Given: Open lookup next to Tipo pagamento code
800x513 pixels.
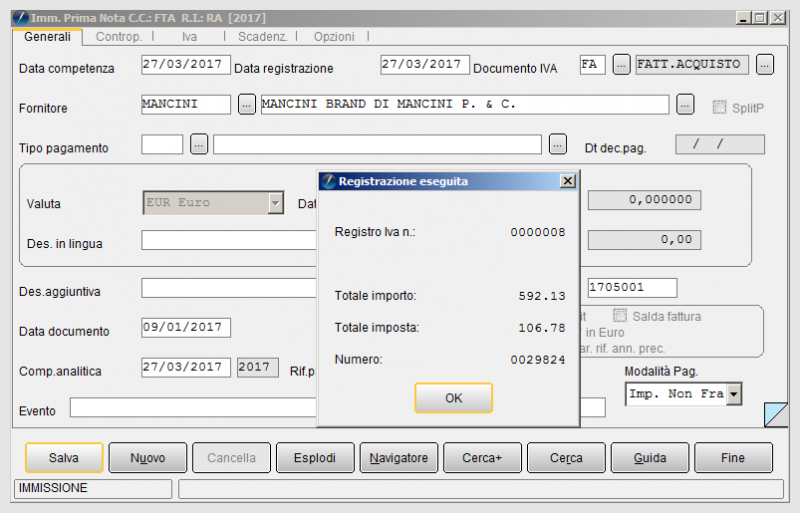Looking at the screenshot, I should (x=198, y=144).
